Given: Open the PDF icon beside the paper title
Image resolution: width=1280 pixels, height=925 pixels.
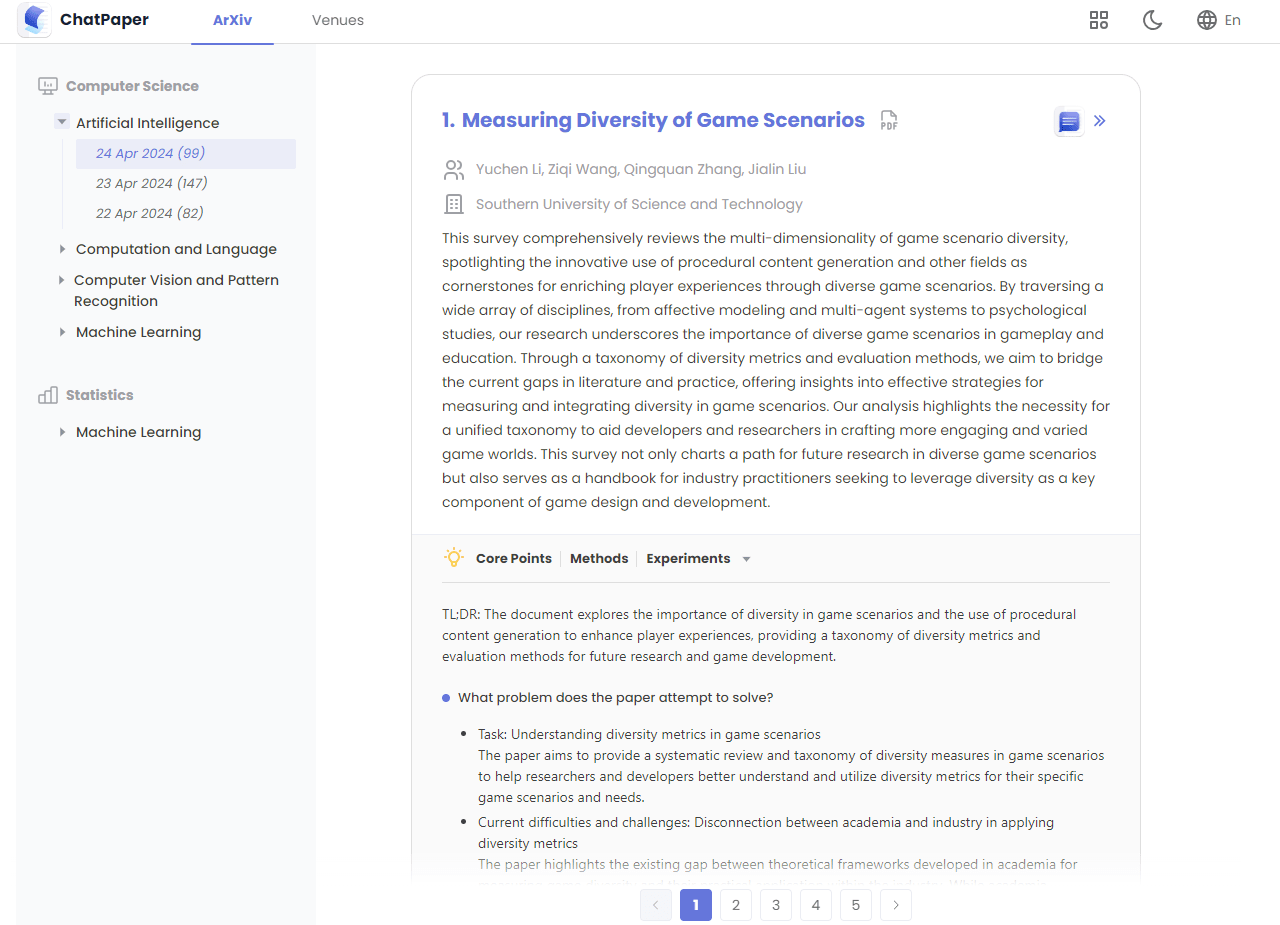Looking at the screenshot, I should [889, 121].
